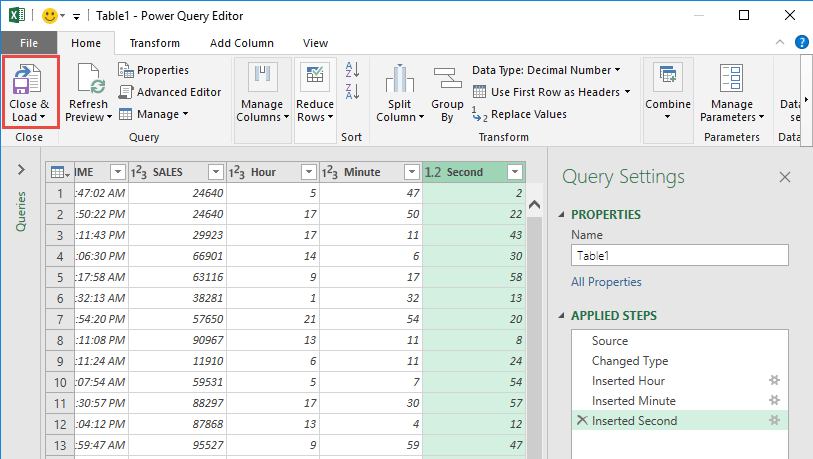Sort column ascending A to Z
The image size is (813, 459).
pyautogui.click(x=353, y=69)
